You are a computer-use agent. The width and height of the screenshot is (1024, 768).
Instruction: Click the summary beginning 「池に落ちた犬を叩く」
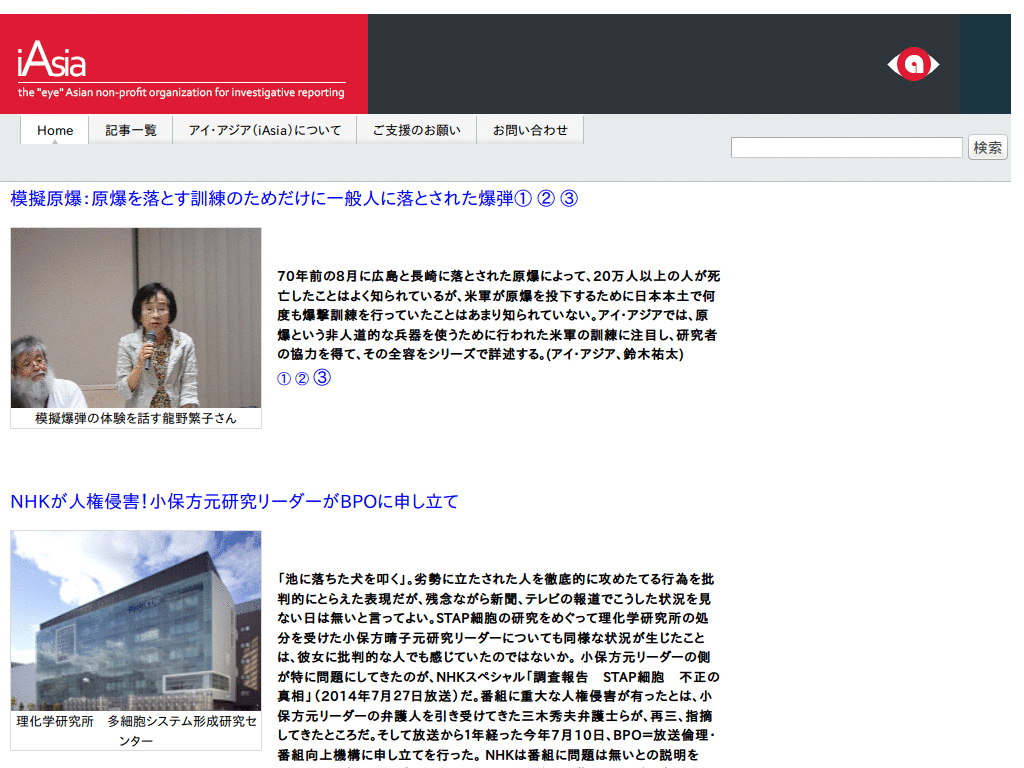pyautogui.click(x=498, y=667)
